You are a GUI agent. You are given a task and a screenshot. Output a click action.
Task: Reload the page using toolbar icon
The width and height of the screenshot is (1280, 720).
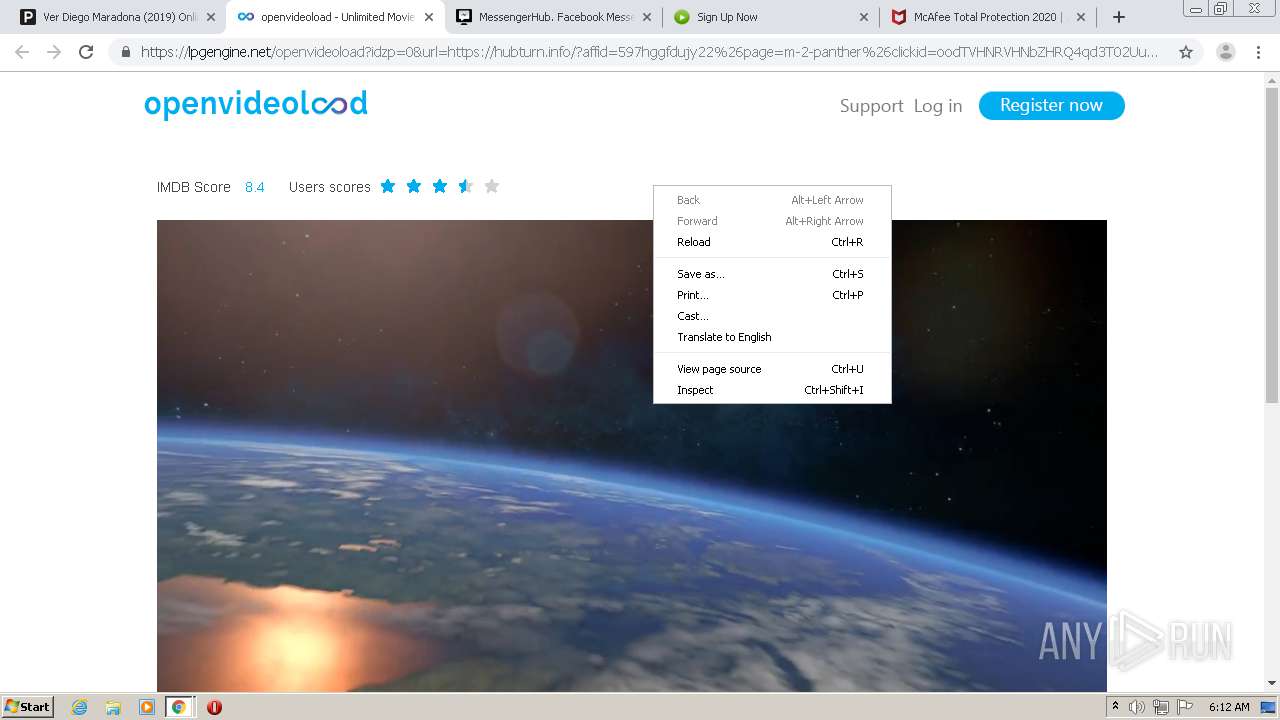click(86, 52)
